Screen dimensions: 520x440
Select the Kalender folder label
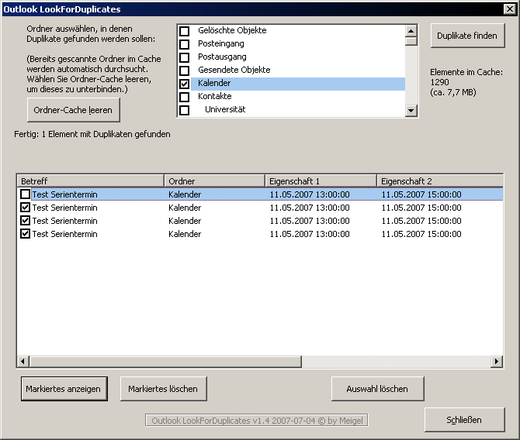[214, 83]
